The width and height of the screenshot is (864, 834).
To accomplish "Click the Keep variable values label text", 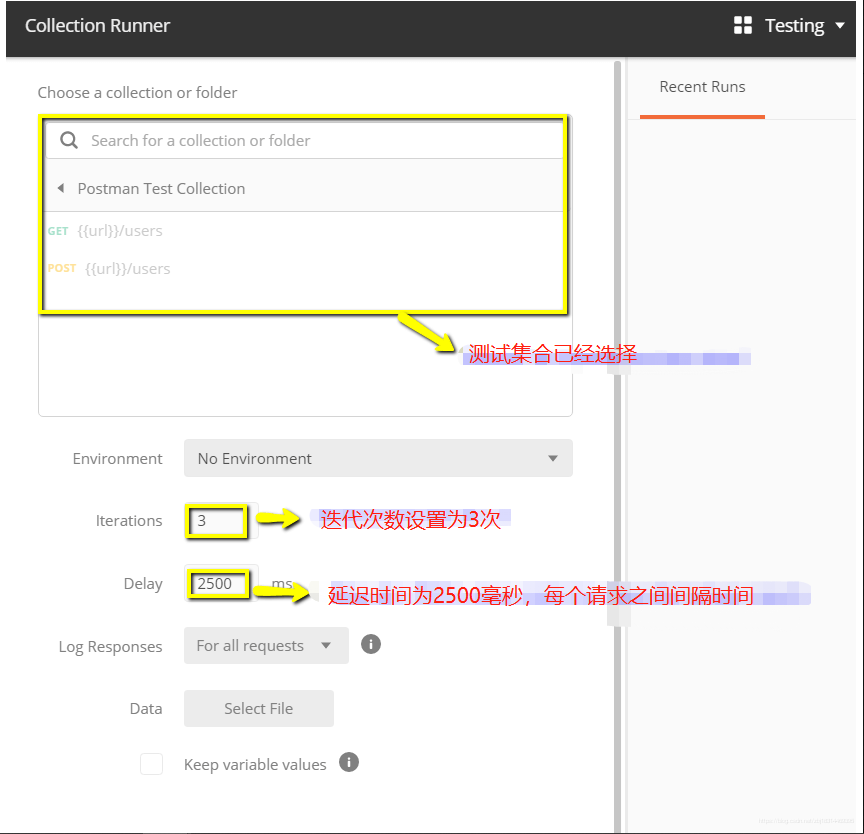I will click(255, 765).
